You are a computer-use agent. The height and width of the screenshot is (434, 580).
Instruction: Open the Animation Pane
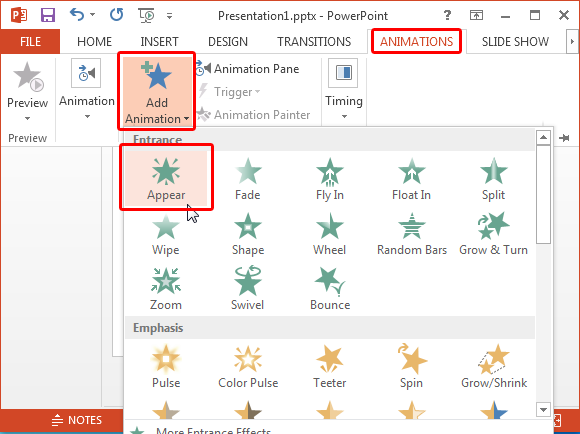click(247, 69)
